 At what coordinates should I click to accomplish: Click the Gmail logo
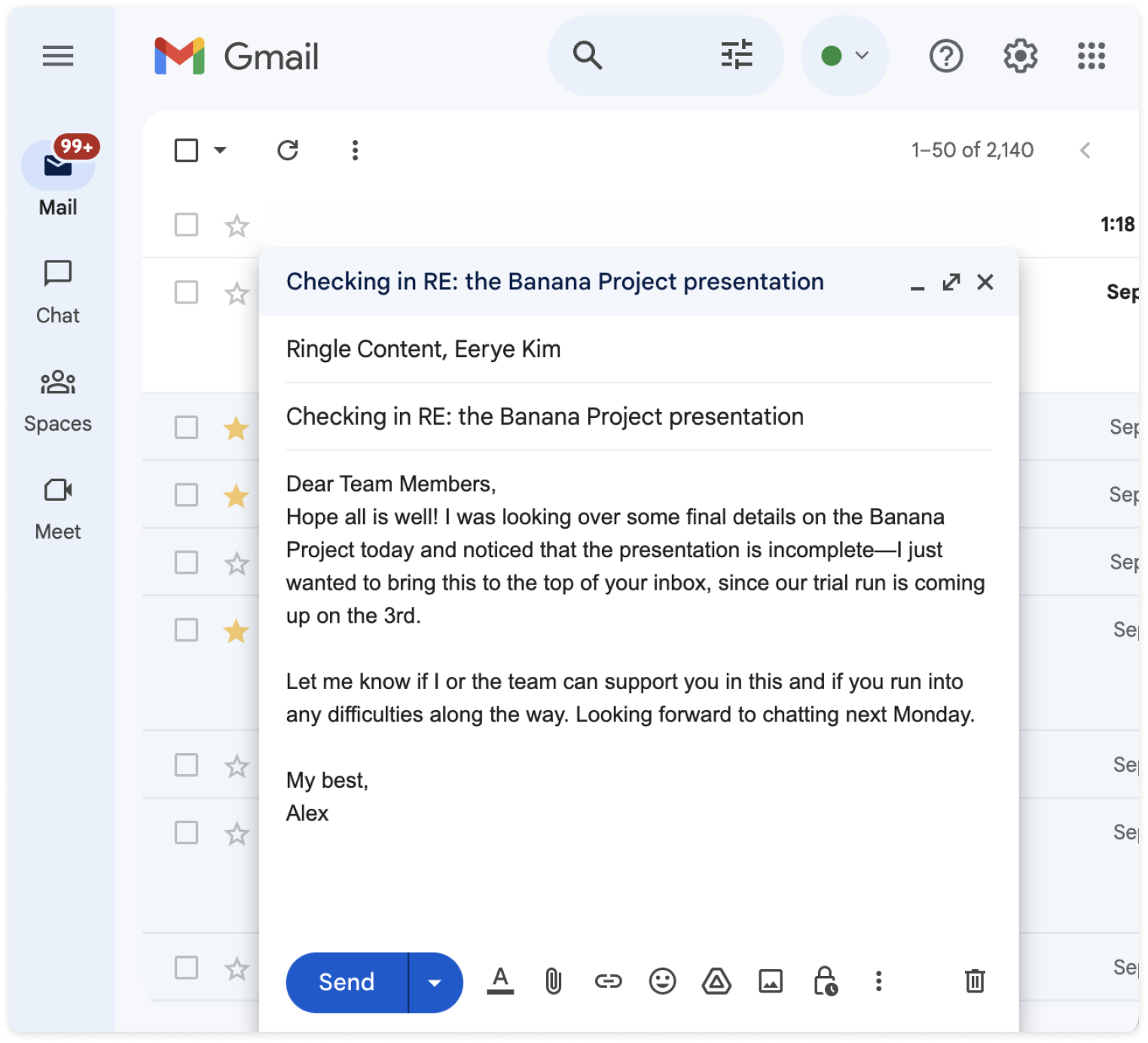pos(237,56)
